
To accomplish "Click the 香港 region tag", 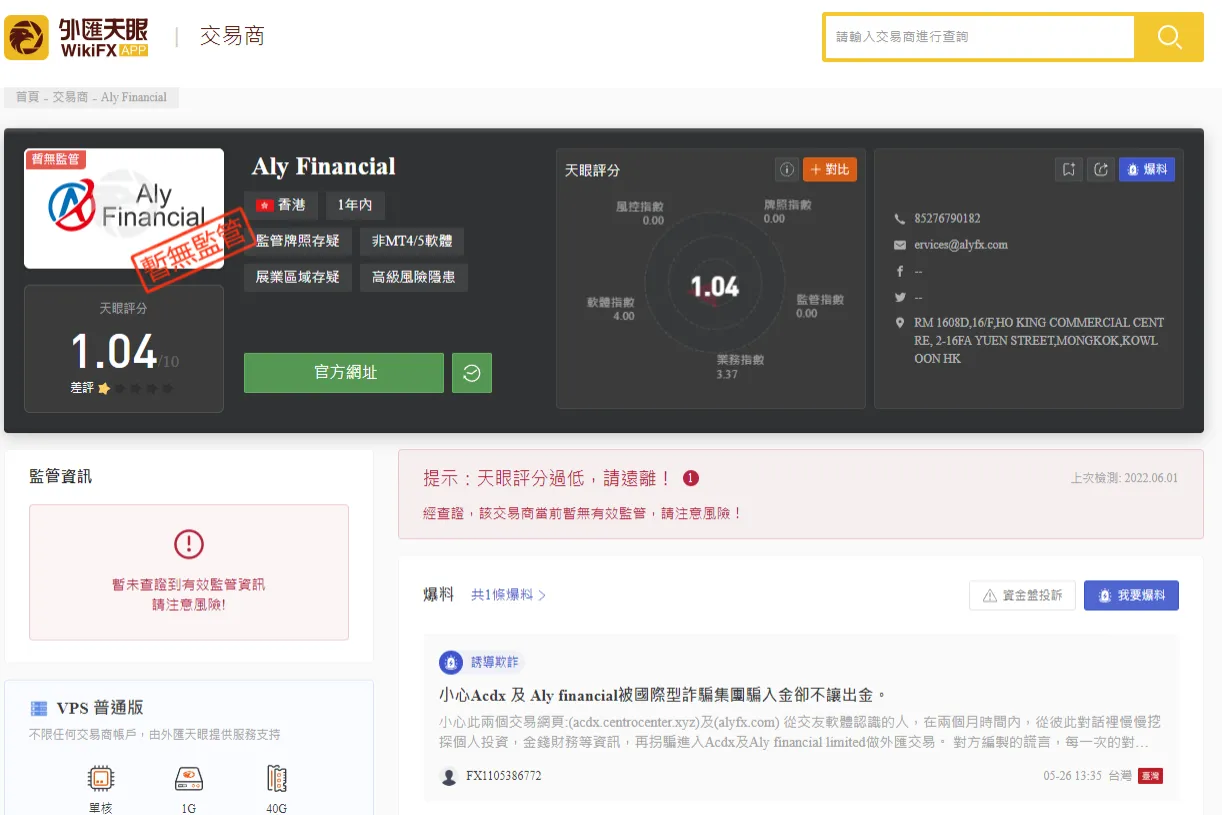I will point(281,205).
